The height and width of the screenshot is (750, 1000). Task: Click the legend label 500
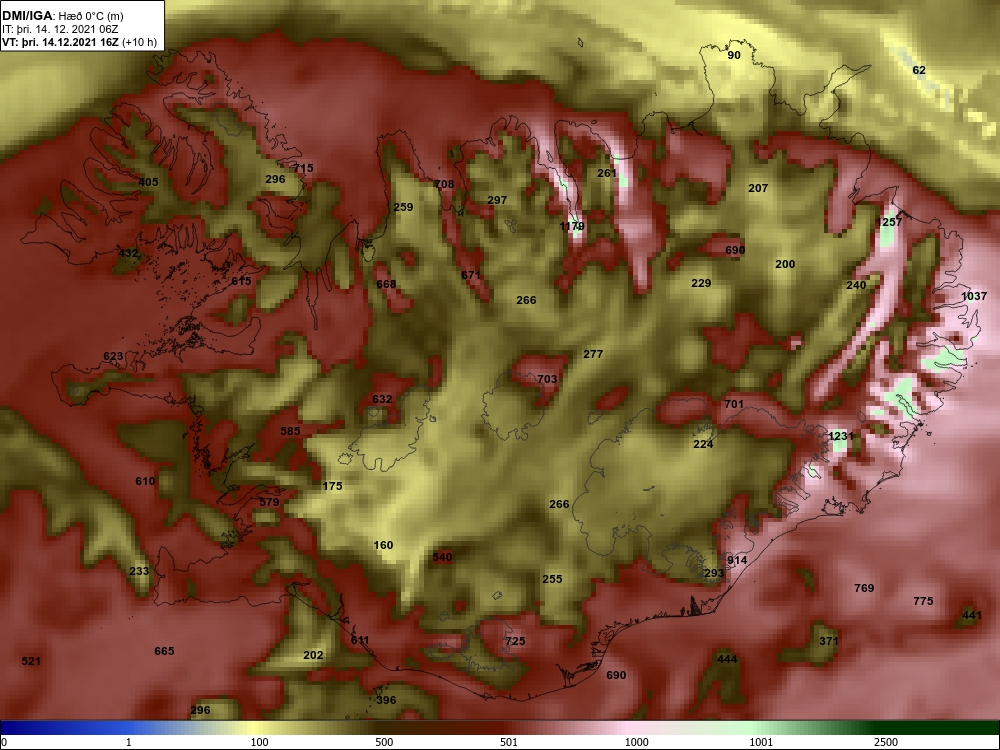point(384,742)
